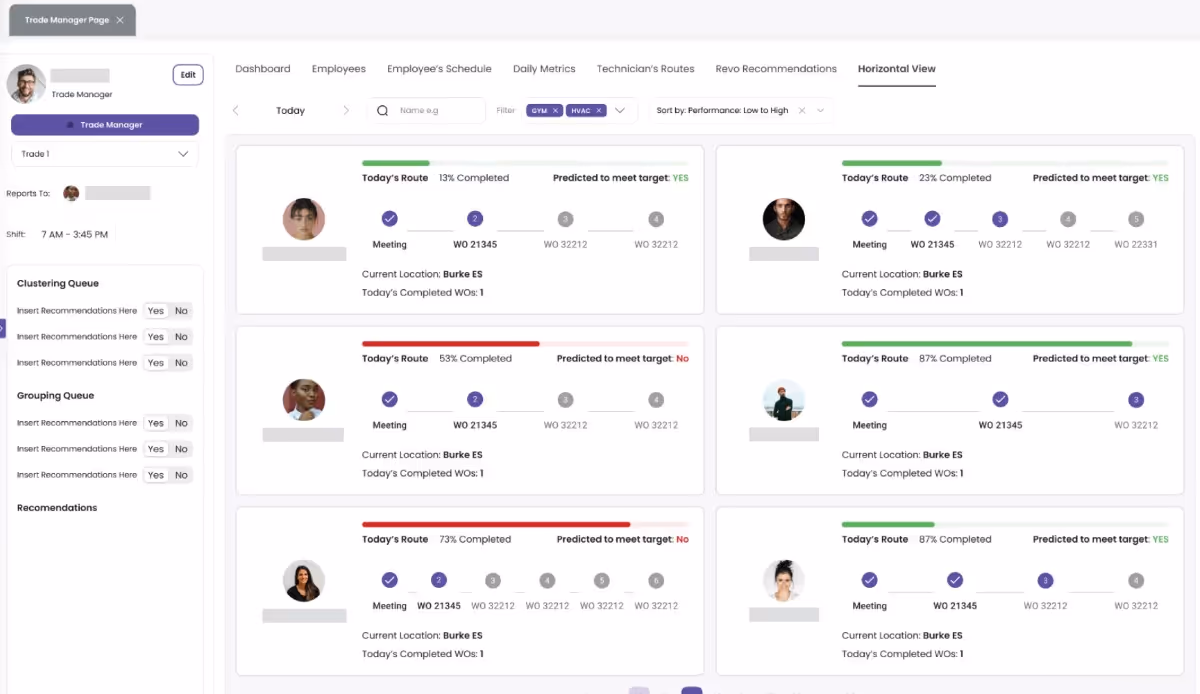
Task: Click the Edit profile button
Action: tap(188, 75)
